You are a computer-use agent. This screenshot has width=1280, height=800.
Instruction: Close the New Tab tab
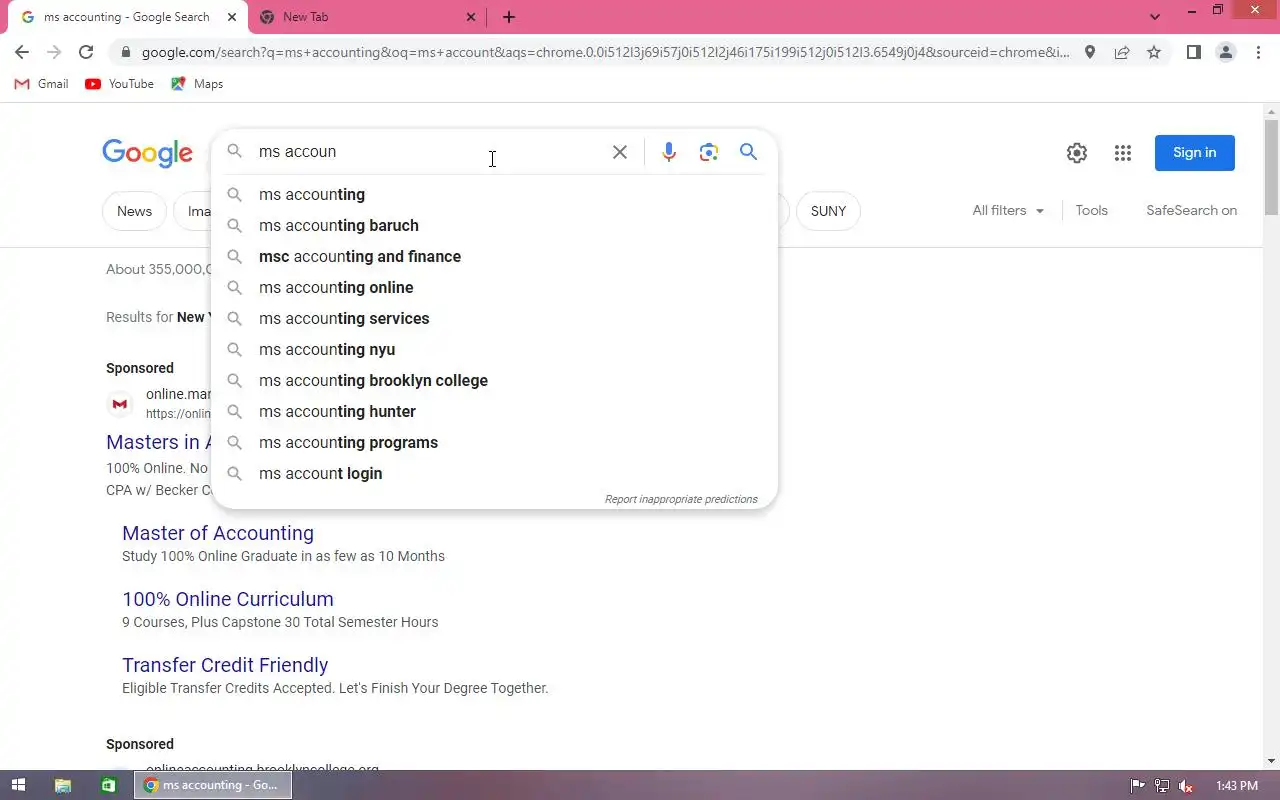tap(472, 17)
